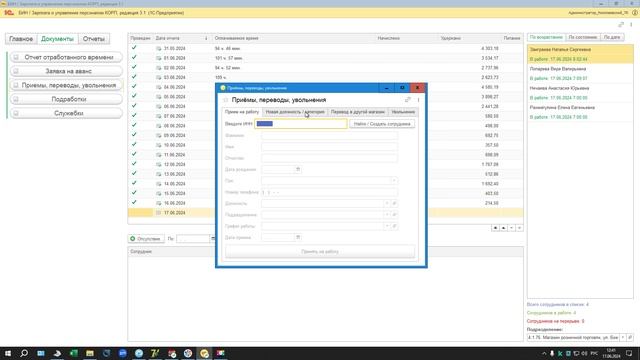Open the hire date calendar picker
Viewport: 640px width, 360px height.
click(298, 237)
